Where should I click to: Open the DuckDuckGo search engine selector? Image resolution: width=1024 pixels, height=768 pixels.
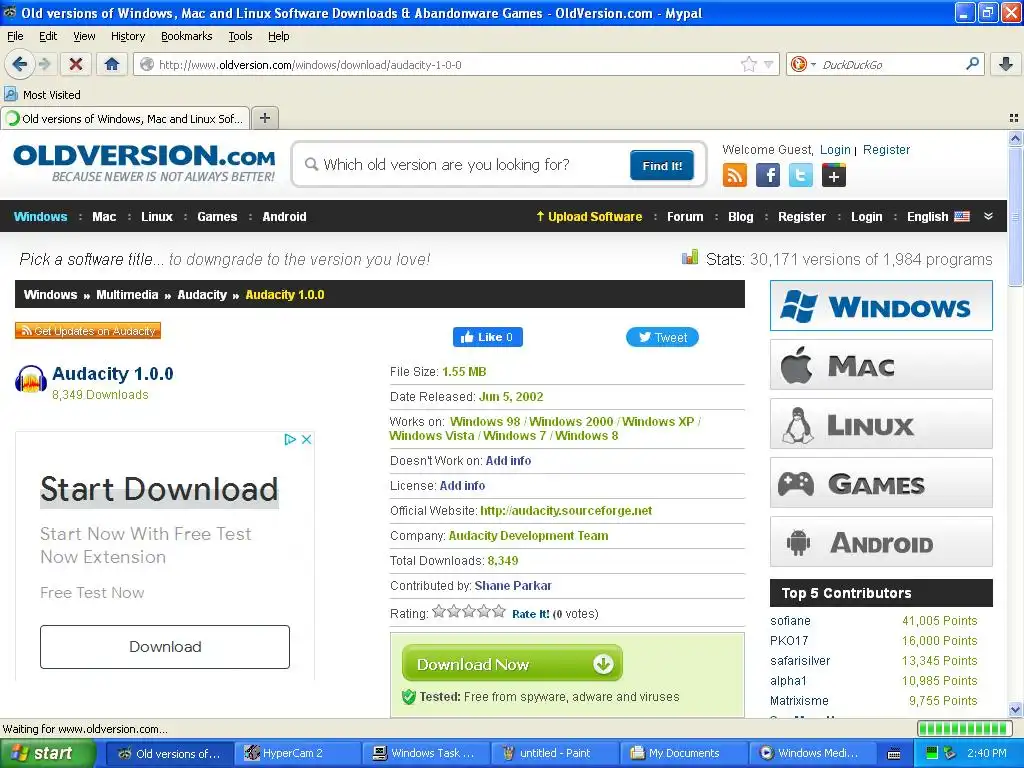pos(803,64)
